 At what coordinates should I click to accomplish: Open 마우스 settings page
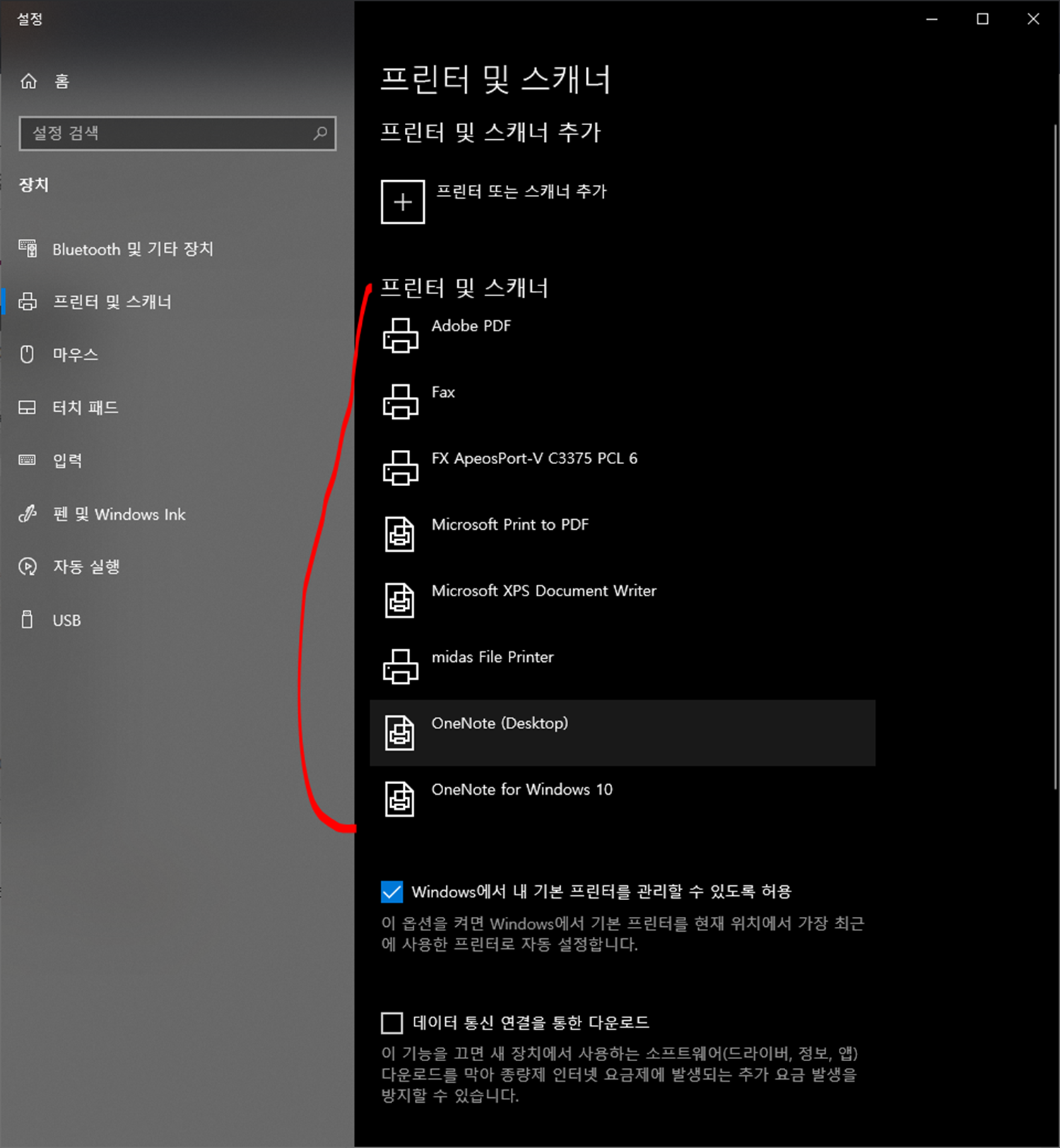(x=76, y=355)
